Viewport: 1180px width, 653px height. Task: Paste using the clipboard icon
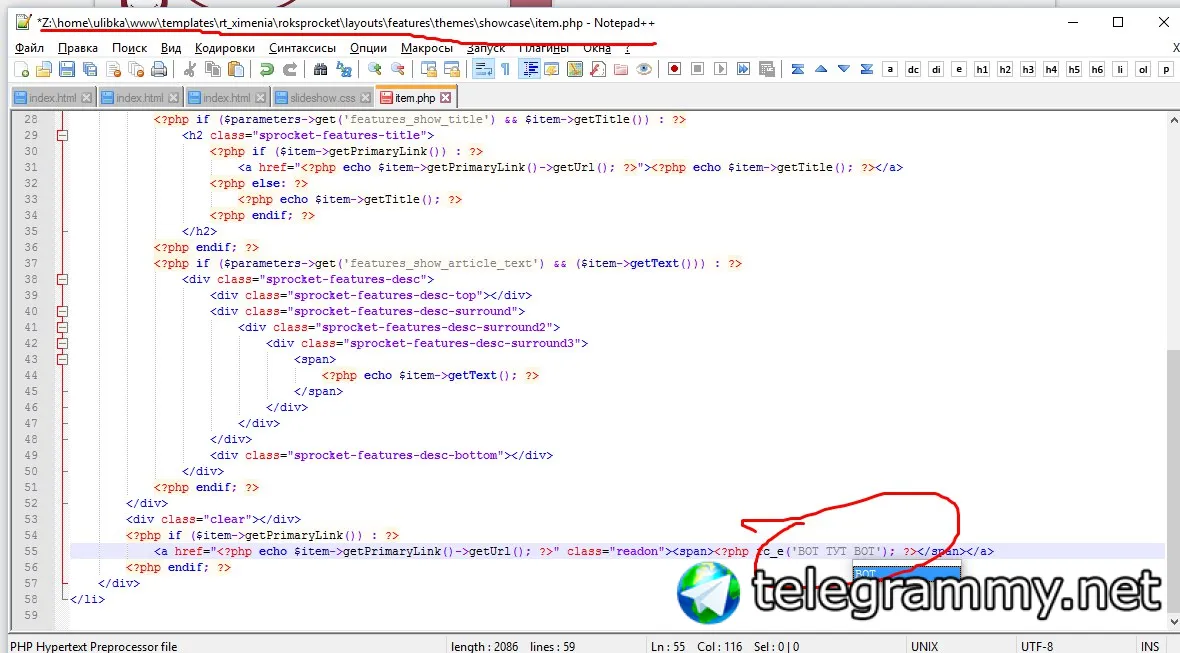coord(236,69)
